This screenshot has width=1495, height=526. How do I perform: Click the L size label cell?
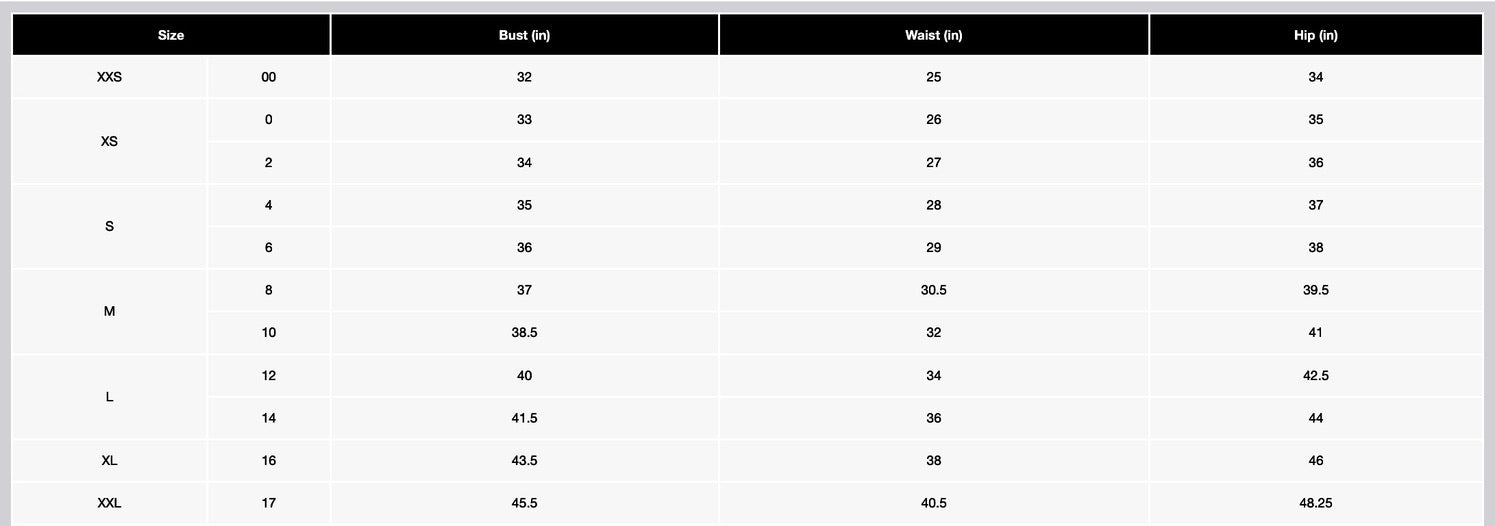pyautogui.click(x=110, y=396)
